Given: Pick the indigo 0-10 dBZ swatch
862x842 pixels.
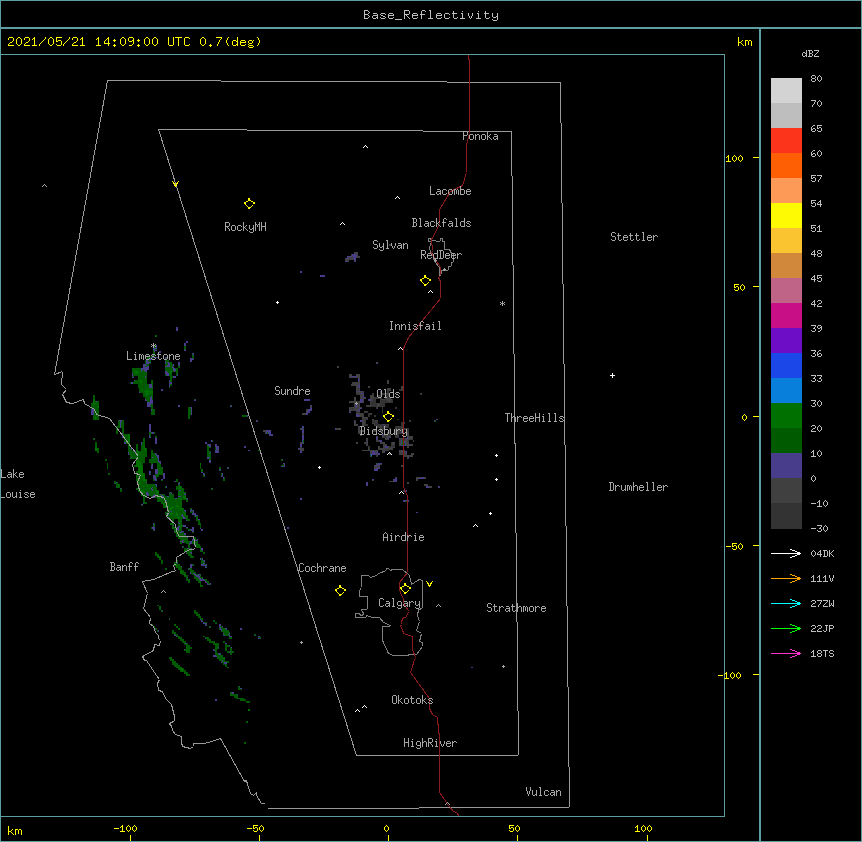Looking at the screenshot, I should coord(786,466).
